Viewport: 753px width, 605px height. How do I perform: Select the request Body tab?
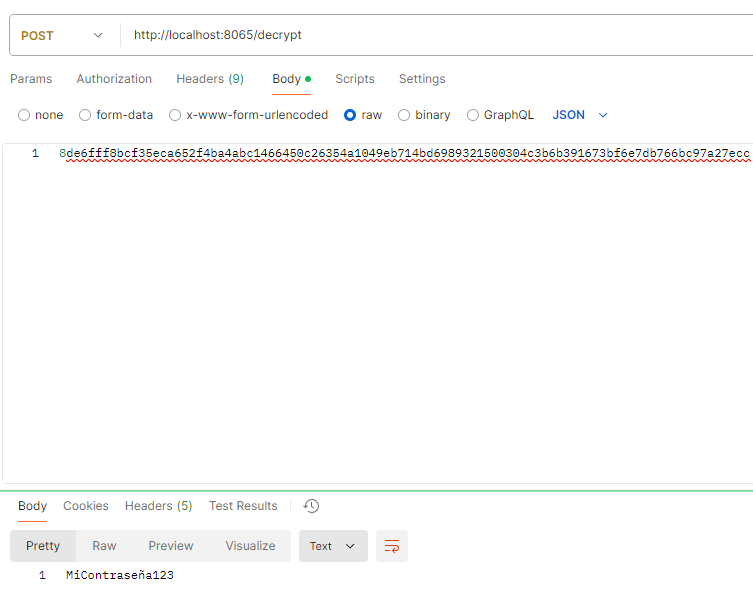[x=291, y=79]
